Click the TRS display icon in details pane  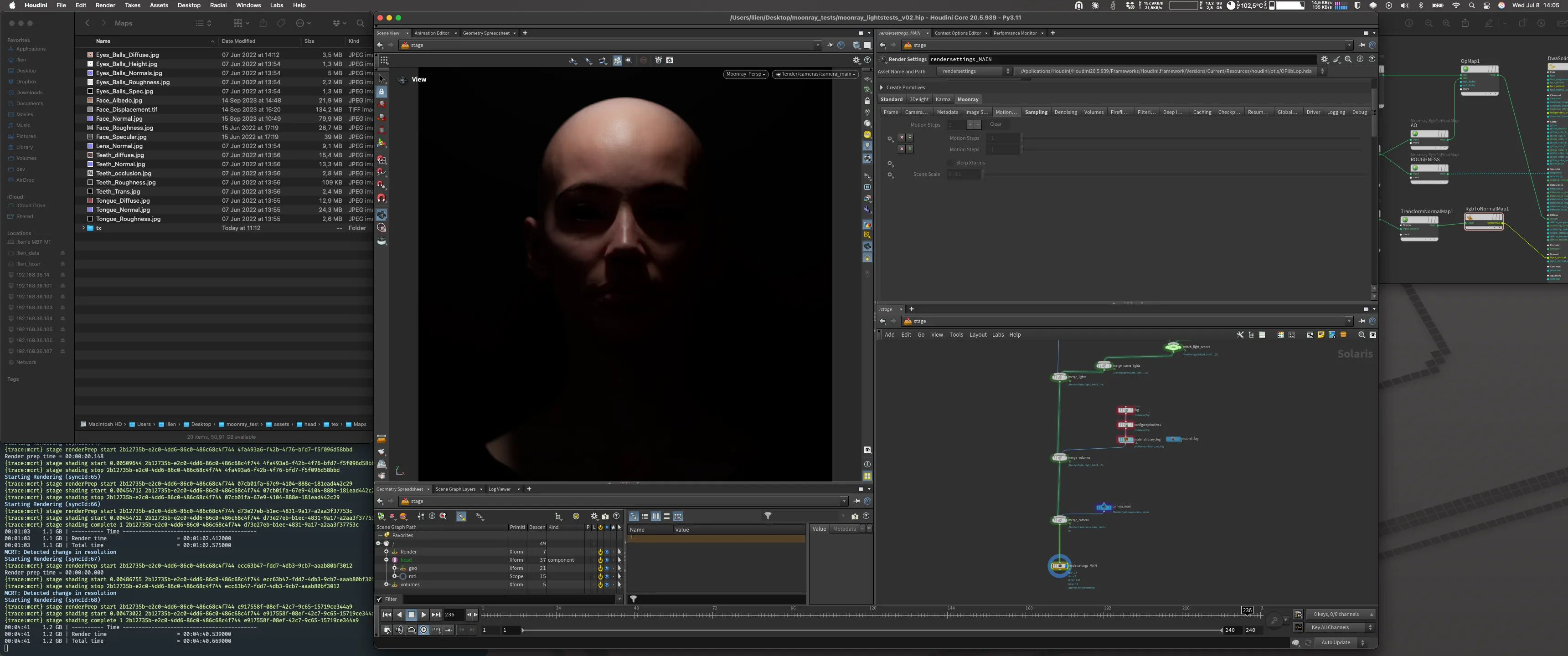677,516
